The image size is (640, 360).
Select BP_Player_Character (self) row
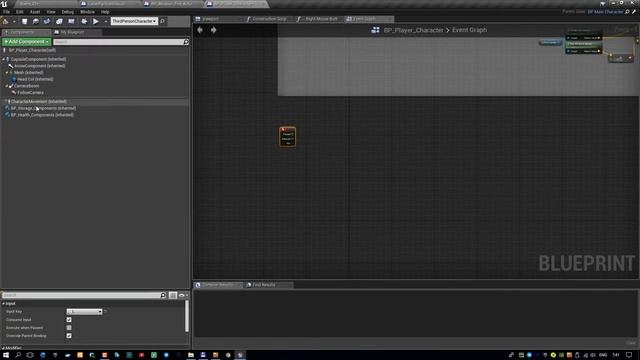pos(32,50)
